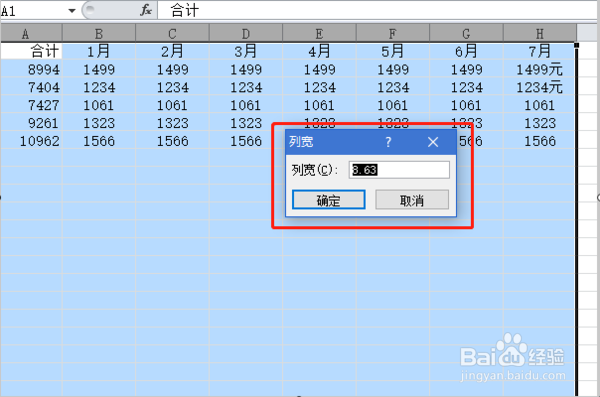Click the formula bar containing 合计
This screenshot has height=397, width=600.
(377, 10)
